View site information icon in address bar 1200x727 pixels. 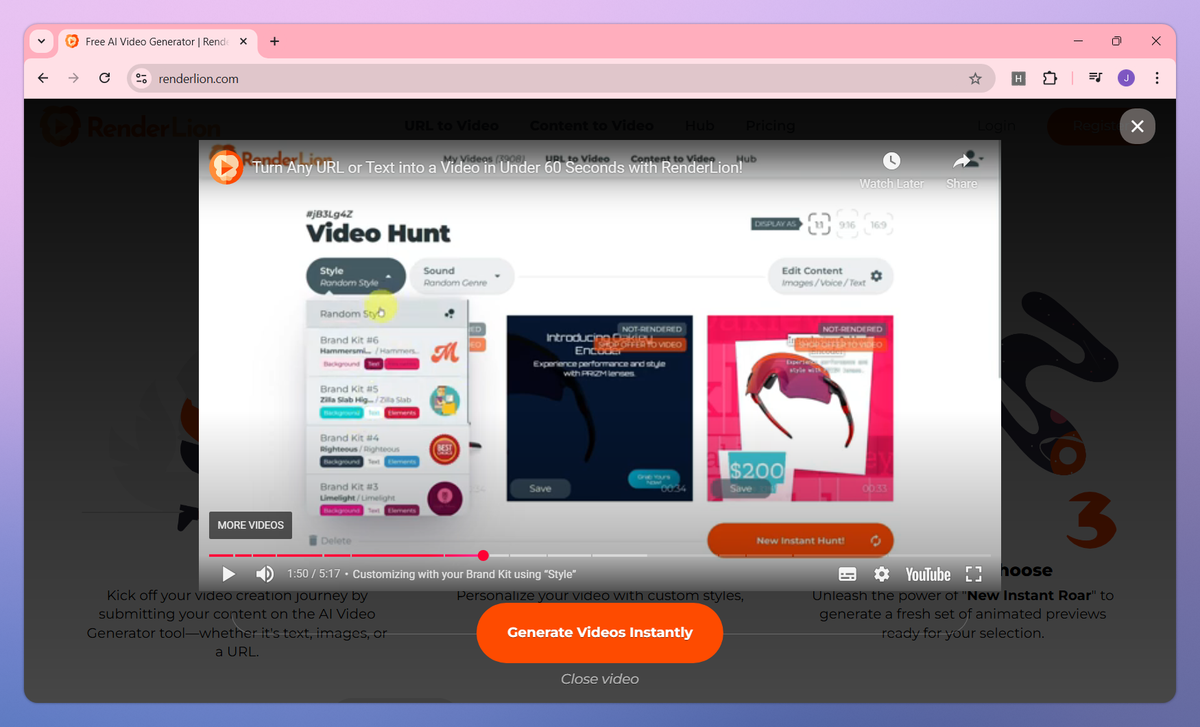click(x=141, y=78)
